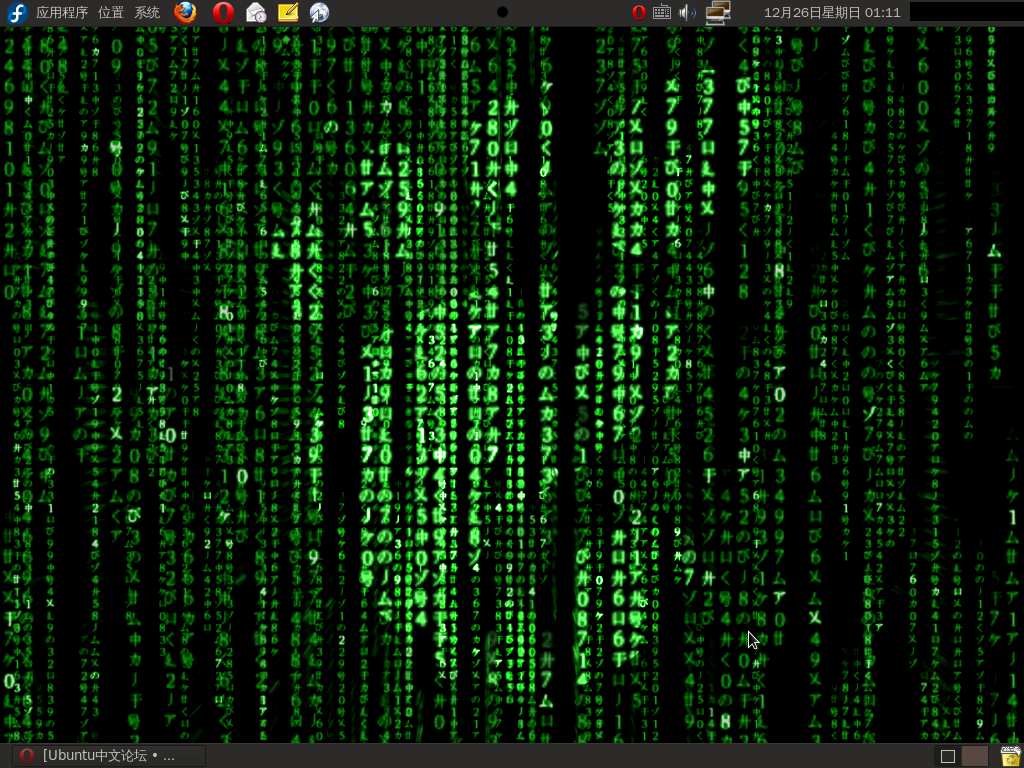Open the clock showing 12月26日星期日 01:11
This screenshot has height=768, width=1024.
point(832,12)
